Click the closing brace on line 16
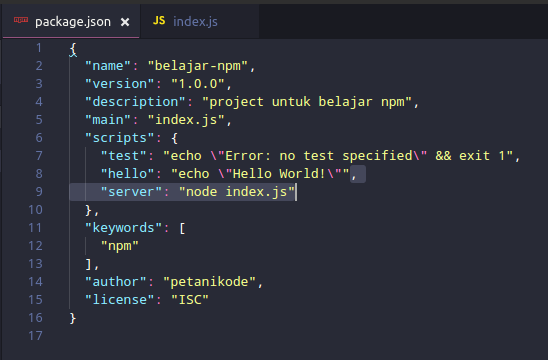548x360 pixels. [73, 318]
